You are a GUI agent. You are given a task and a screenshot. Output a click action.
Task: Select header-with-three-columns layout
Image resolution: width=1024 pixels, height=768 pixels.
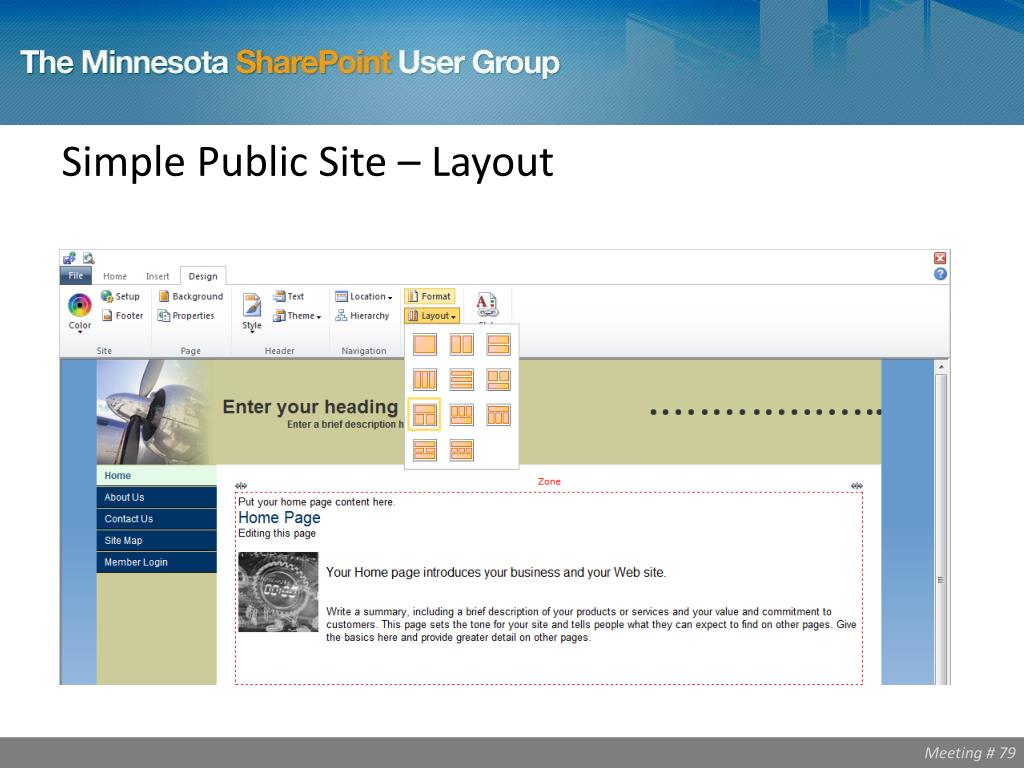coord(498,415)
